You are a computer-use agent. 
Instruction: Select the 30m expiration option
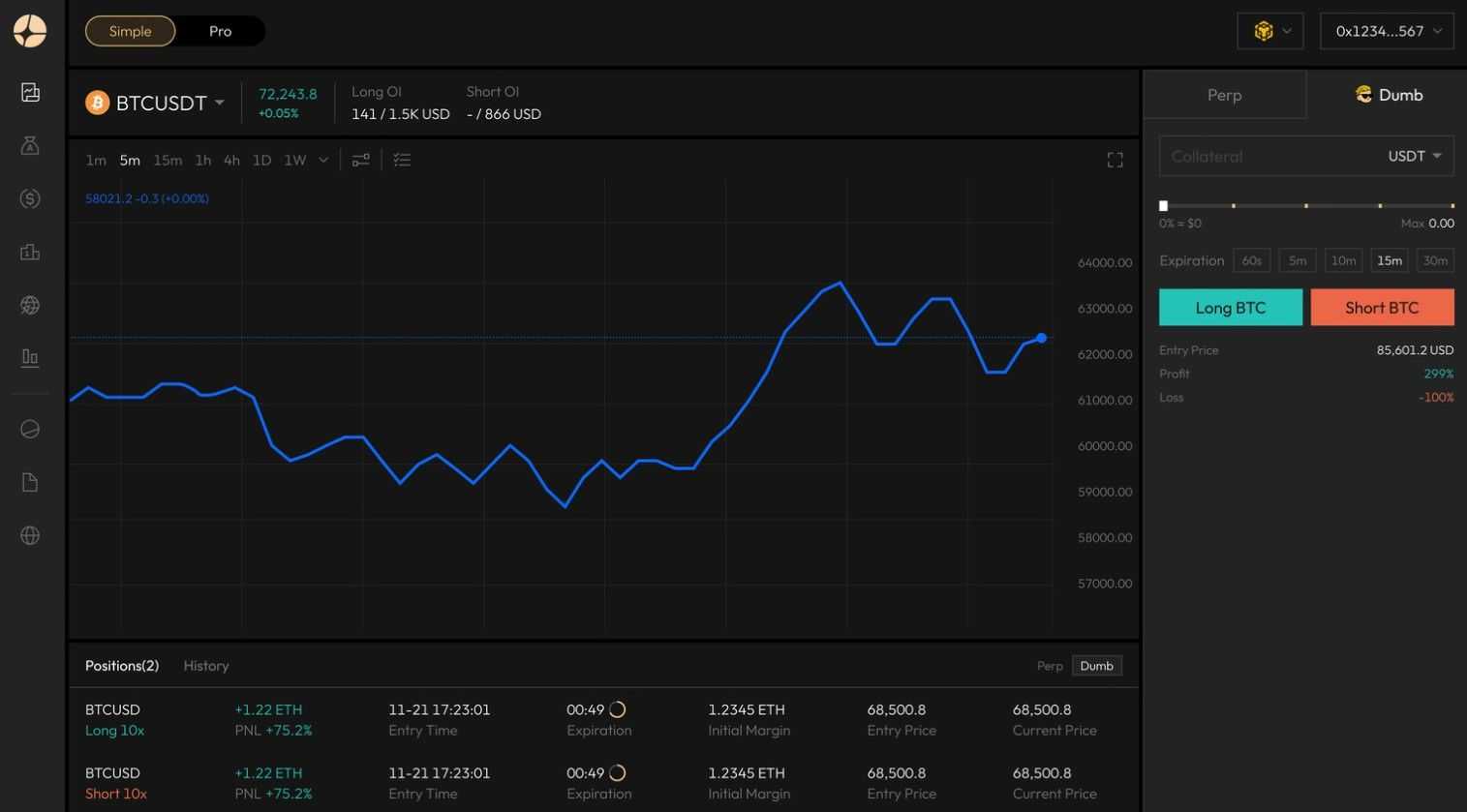tap(1435, 260)
